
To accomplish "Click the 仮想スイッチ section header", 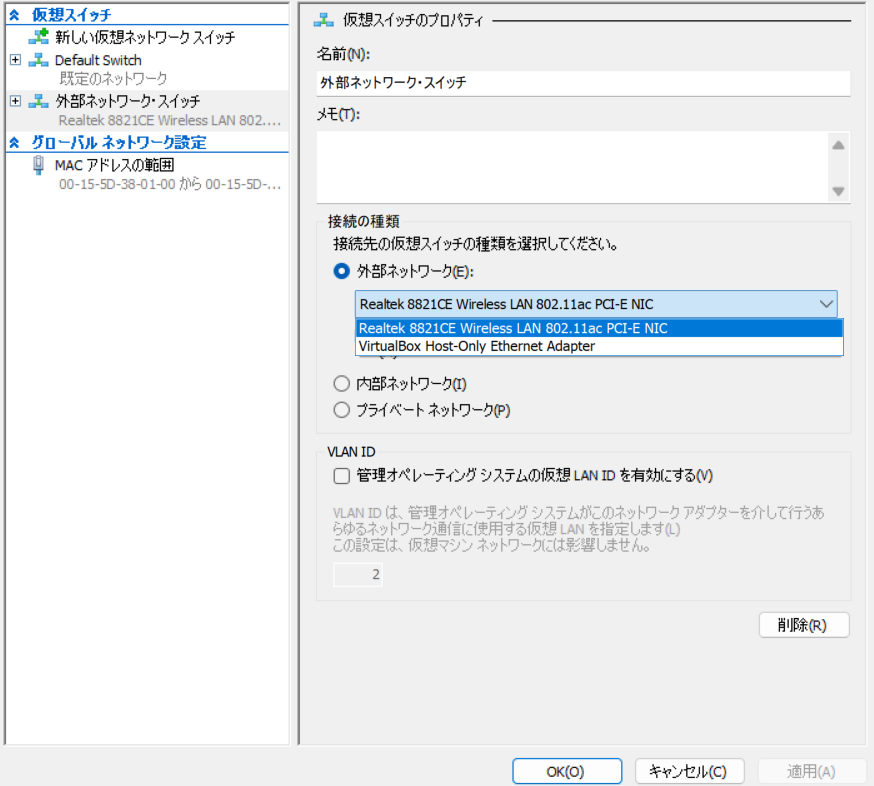I will (71, 15).
